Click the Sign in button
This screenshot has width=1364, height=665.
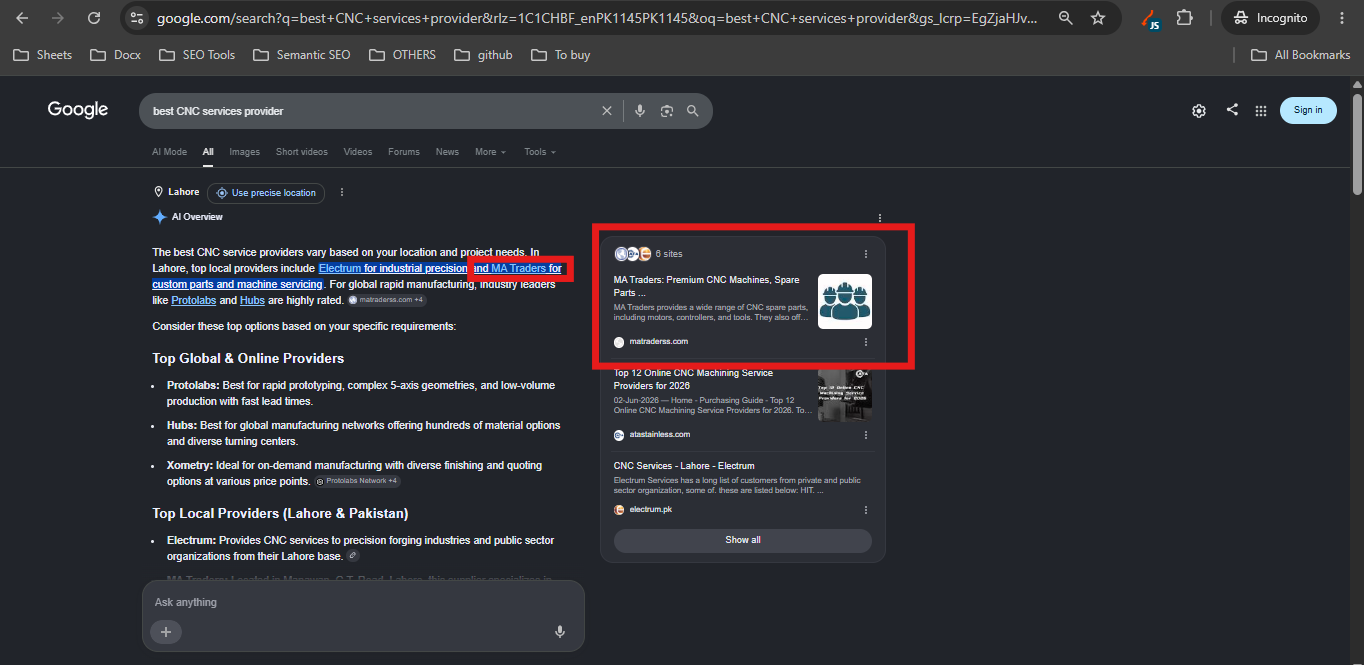(x=1308, y=110)
